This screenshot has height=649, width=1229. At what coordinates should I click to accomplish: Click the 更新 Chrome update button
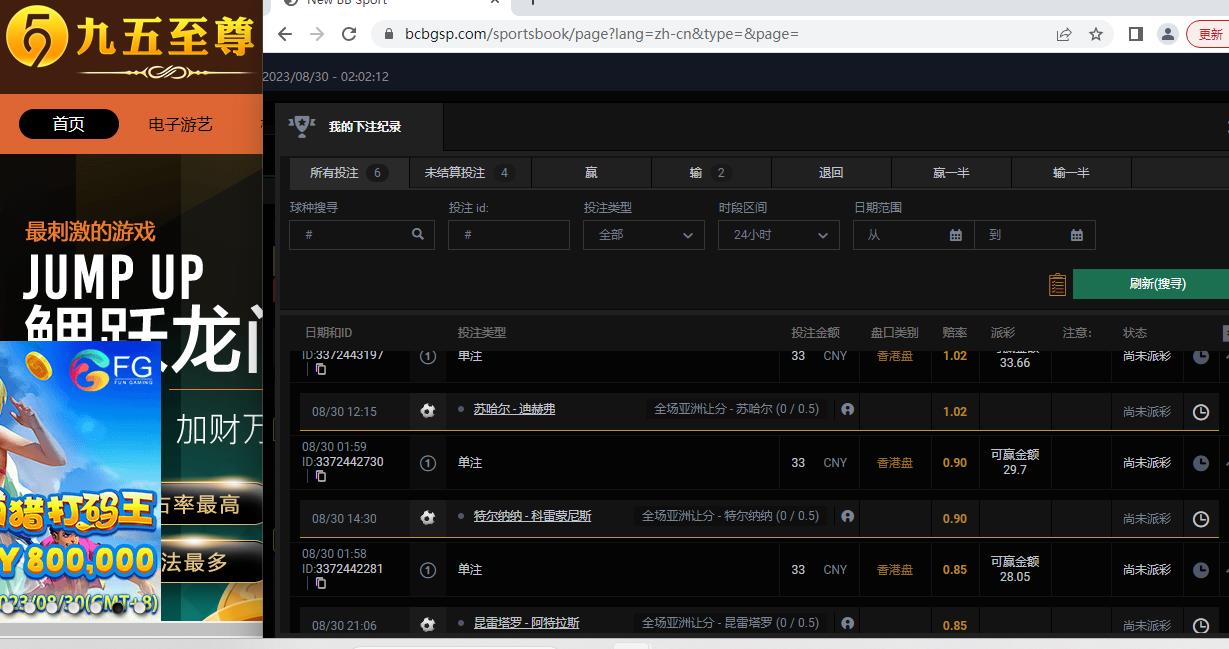pyautogui.click(x=1209, y=34)
